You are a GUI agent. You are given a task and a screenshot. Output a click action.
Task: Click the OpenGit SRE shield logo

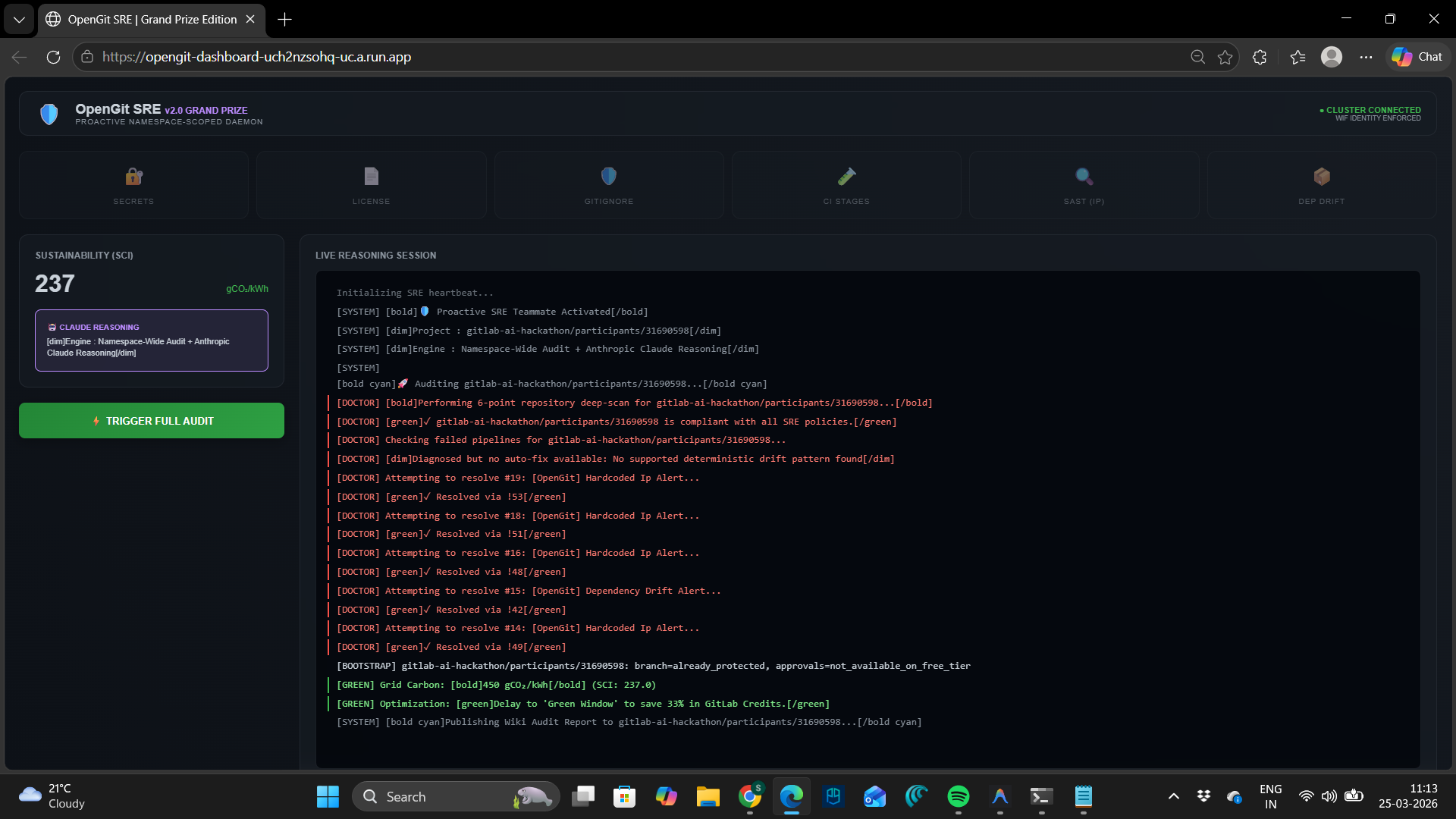coord(49,115)
